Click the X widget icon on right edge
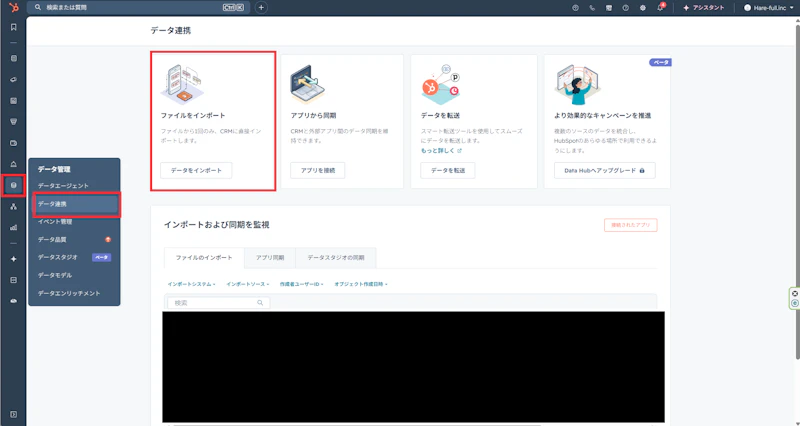This screenshot has height=426, width=800. tap(795, 293)
